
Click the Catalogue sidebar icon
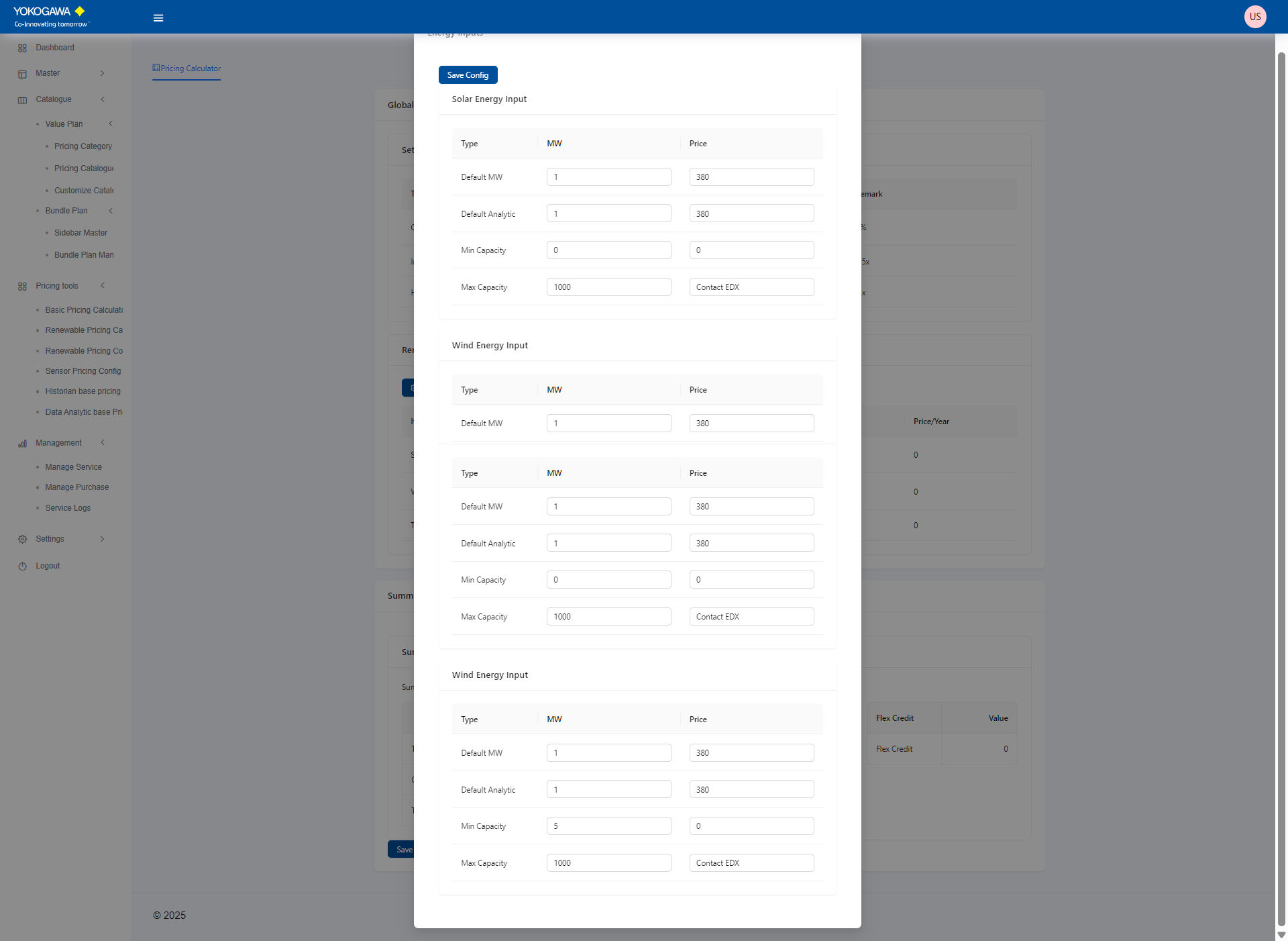[x=22, y=100]
